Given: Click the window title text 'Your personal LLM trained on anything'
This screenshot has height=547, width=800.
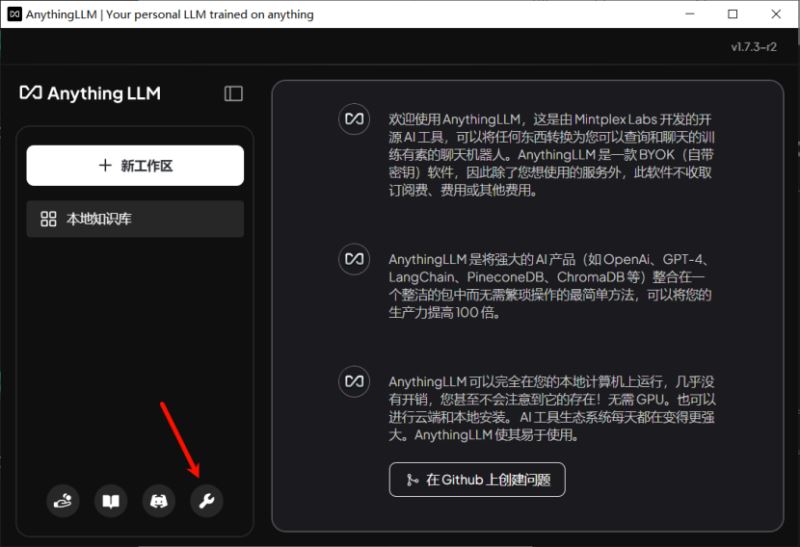Looking at the screenshot, I should click(x=210, y=14).
